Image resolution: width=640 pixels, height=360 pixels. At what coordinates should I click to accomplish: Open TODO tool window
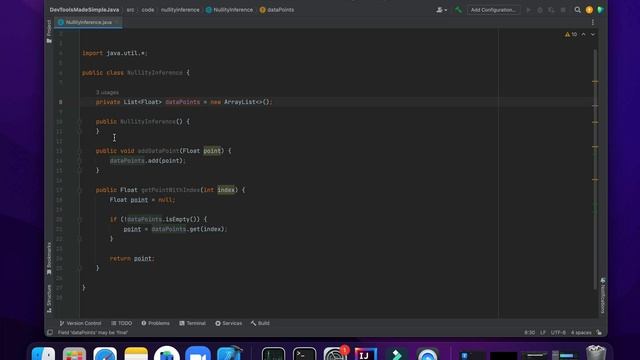122,323
